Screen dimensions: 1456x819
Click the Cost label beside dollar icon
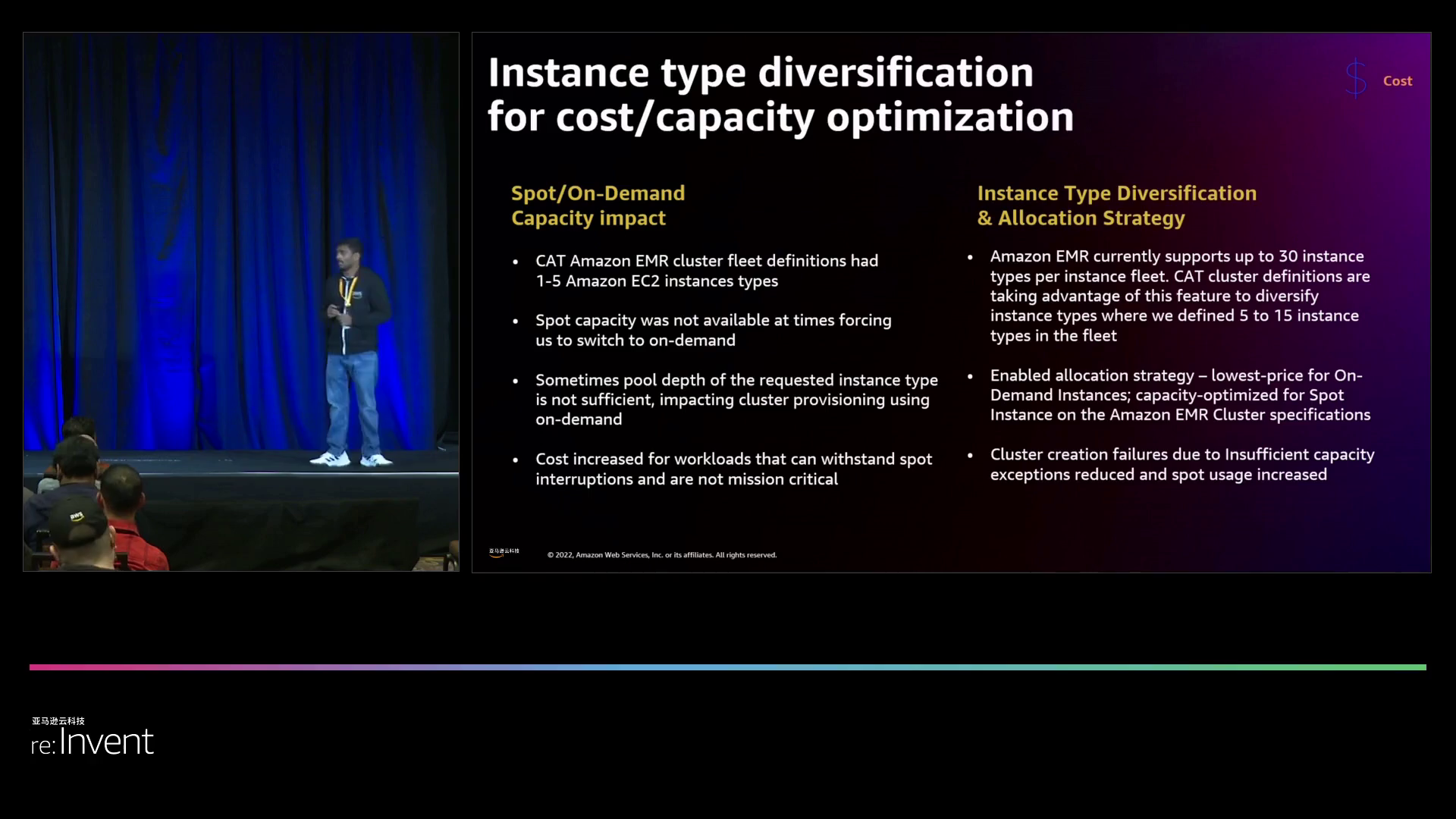point(1397,81)
